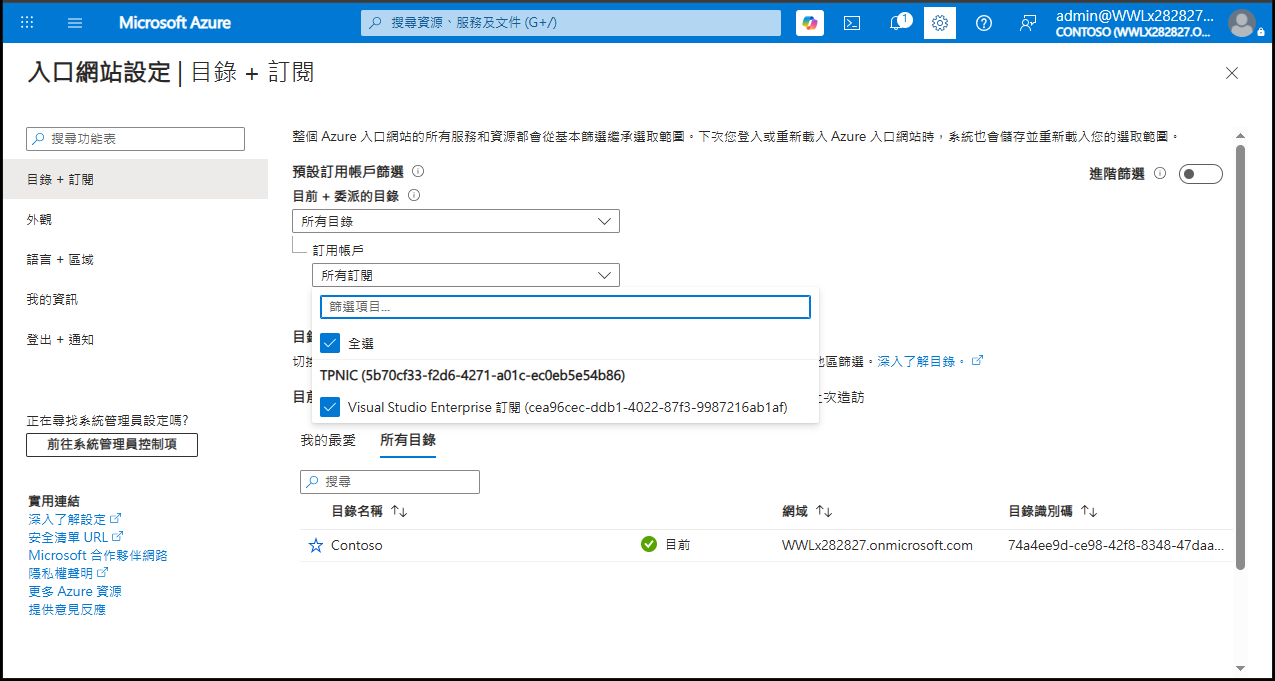Open the hamburger portal menu
The image size is (1275, 681).
click(x=75, y=22)
